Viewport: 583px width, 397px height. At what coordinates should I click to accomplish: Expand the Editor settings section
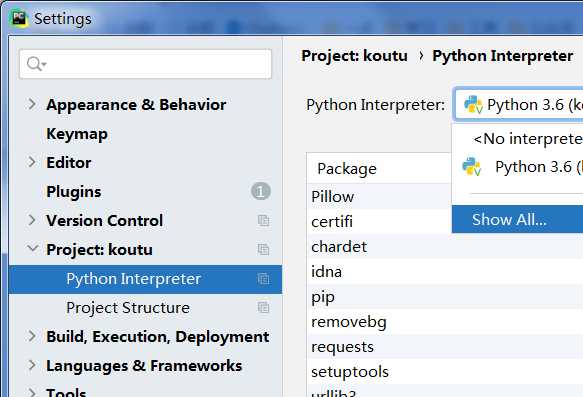(32, 162)
